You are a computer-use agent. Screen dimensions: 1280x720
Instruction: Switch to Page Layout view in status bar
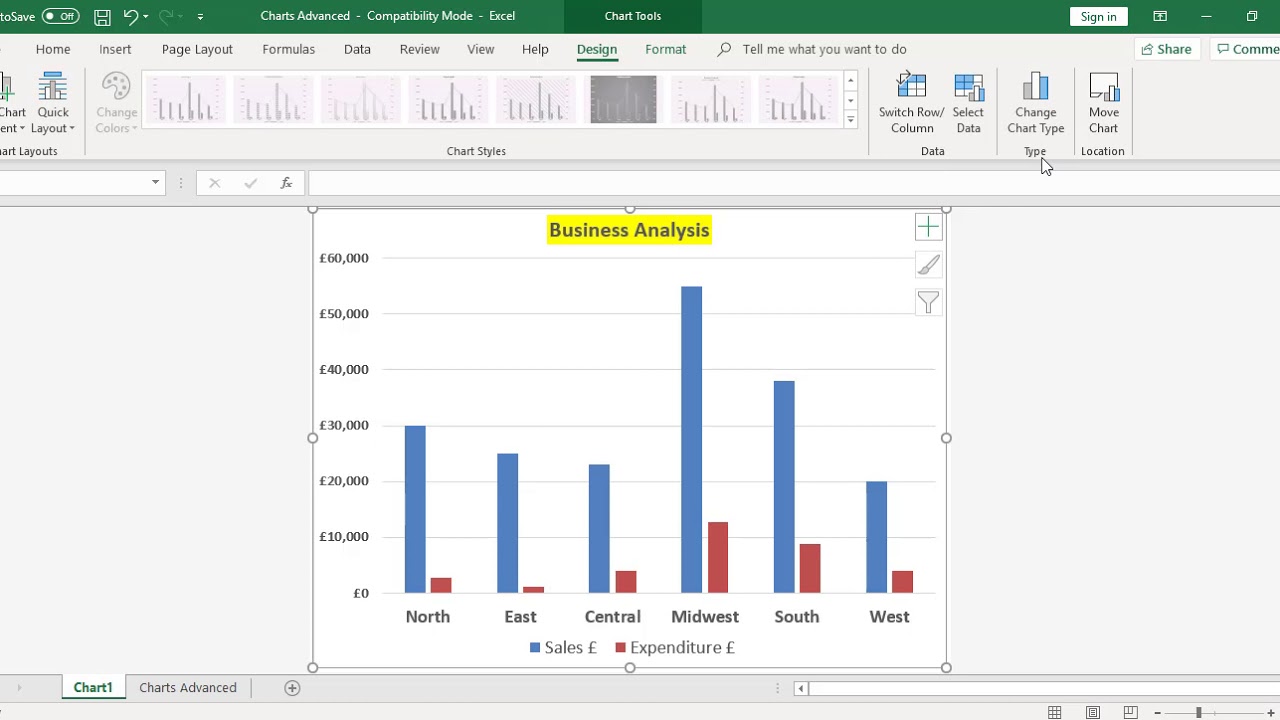point(1093,712)
